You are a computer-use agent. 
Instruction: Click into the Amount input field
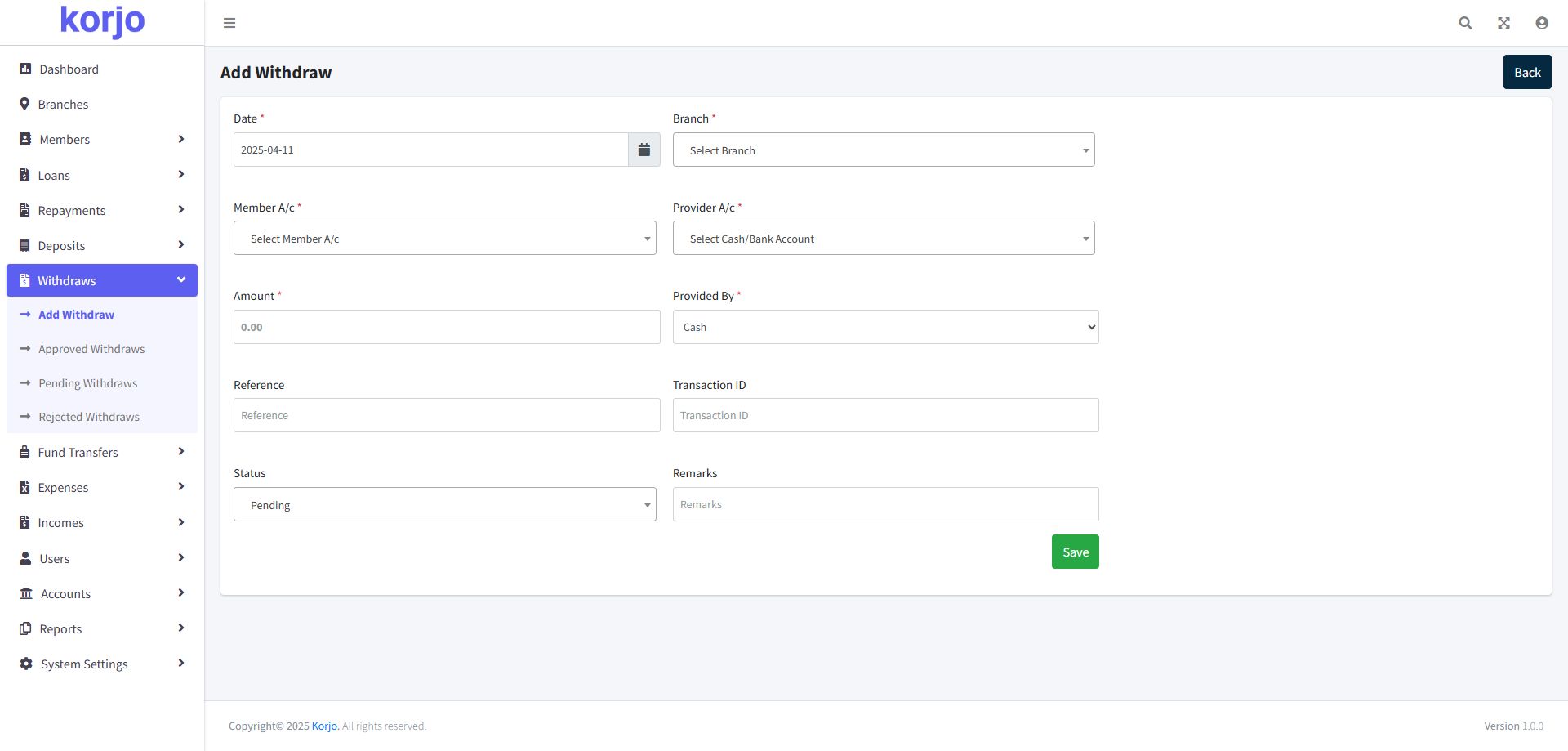(x=446, y=327)
